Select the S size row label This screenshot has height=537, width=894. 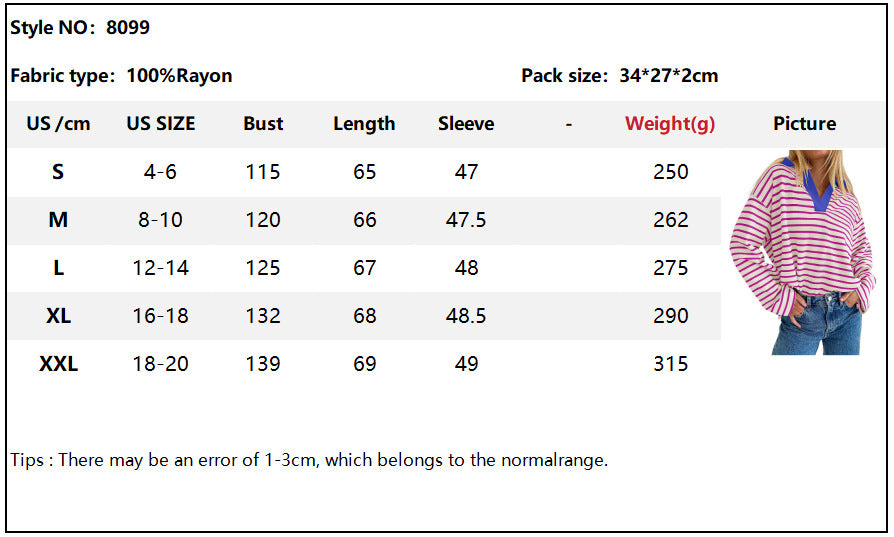[58, 172]
